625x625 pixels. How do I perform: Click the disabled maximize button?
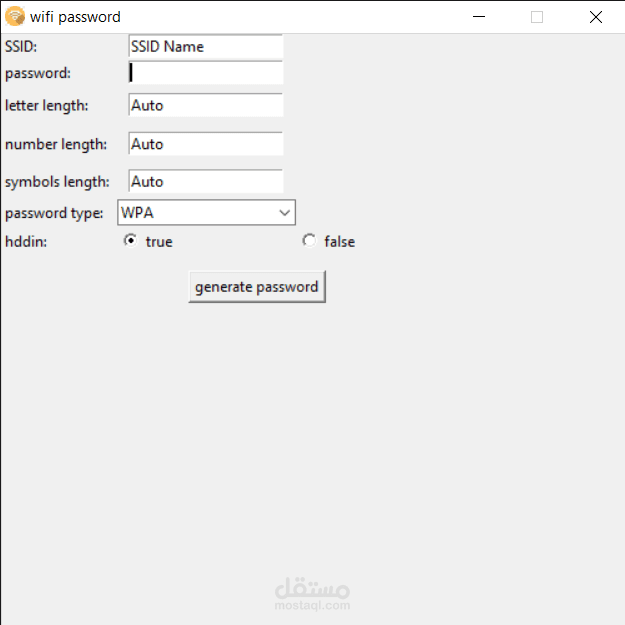[537, 17]
